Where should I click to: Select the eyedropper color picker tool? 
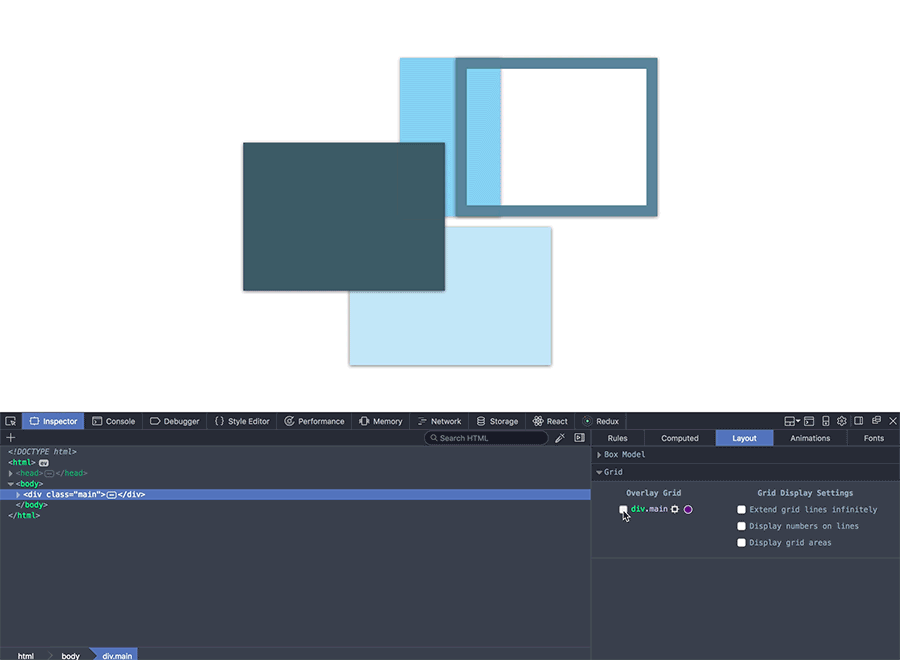pyautogui.click(x=560, y=438)
